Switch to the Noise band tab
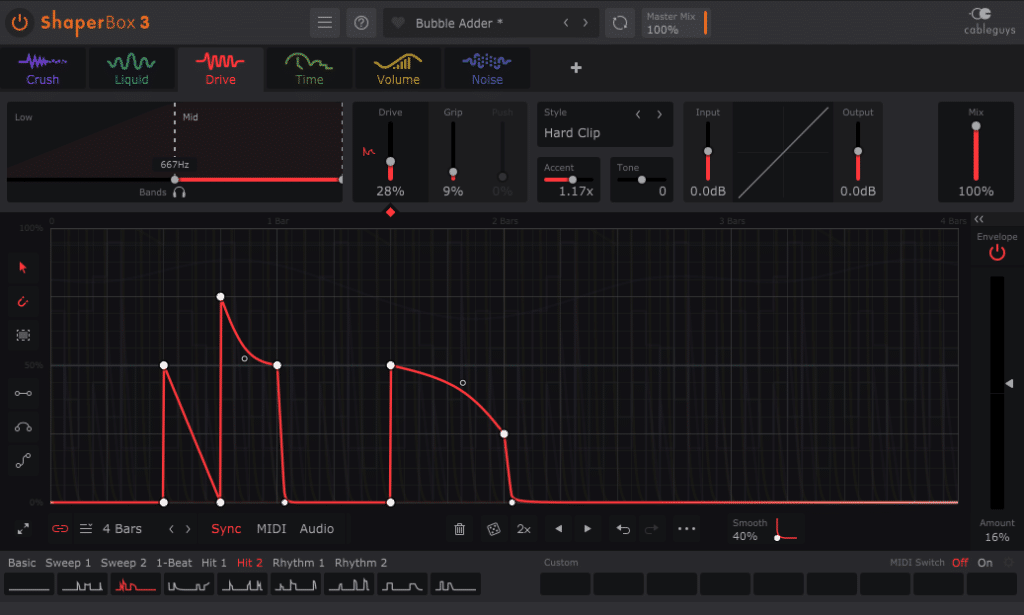Image resolution: width=1024 pixels, height=615 pixels. (x=486, y=68)
